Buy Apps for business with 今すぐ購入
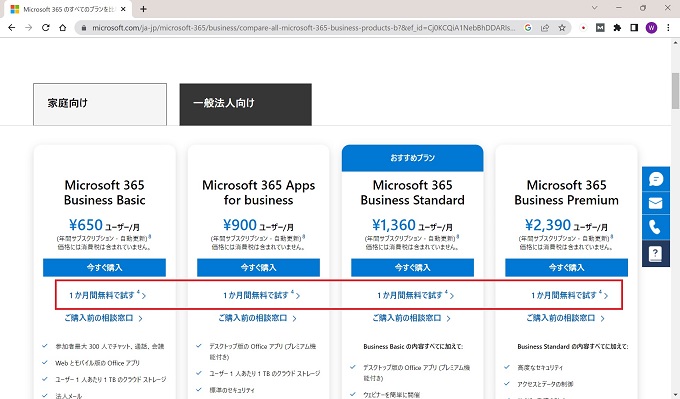 point(258,268)
